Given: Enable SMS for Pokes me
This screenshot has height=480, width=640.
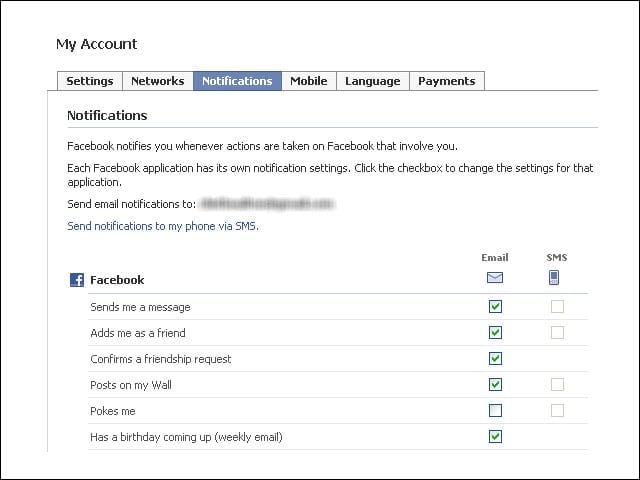Looking at the screenshot, I should [558, 411].
